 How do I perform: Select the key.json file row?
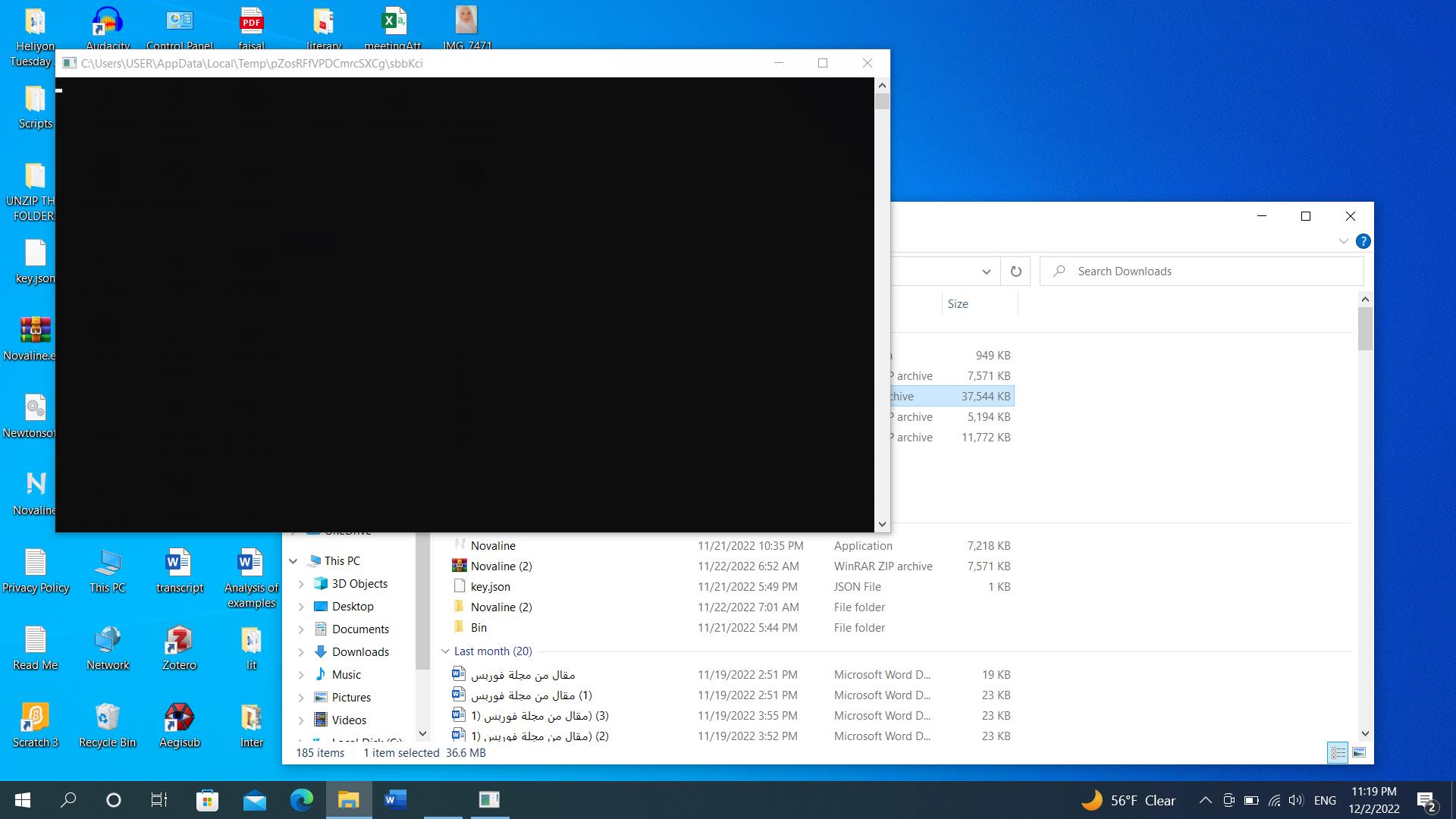(491, 587)
